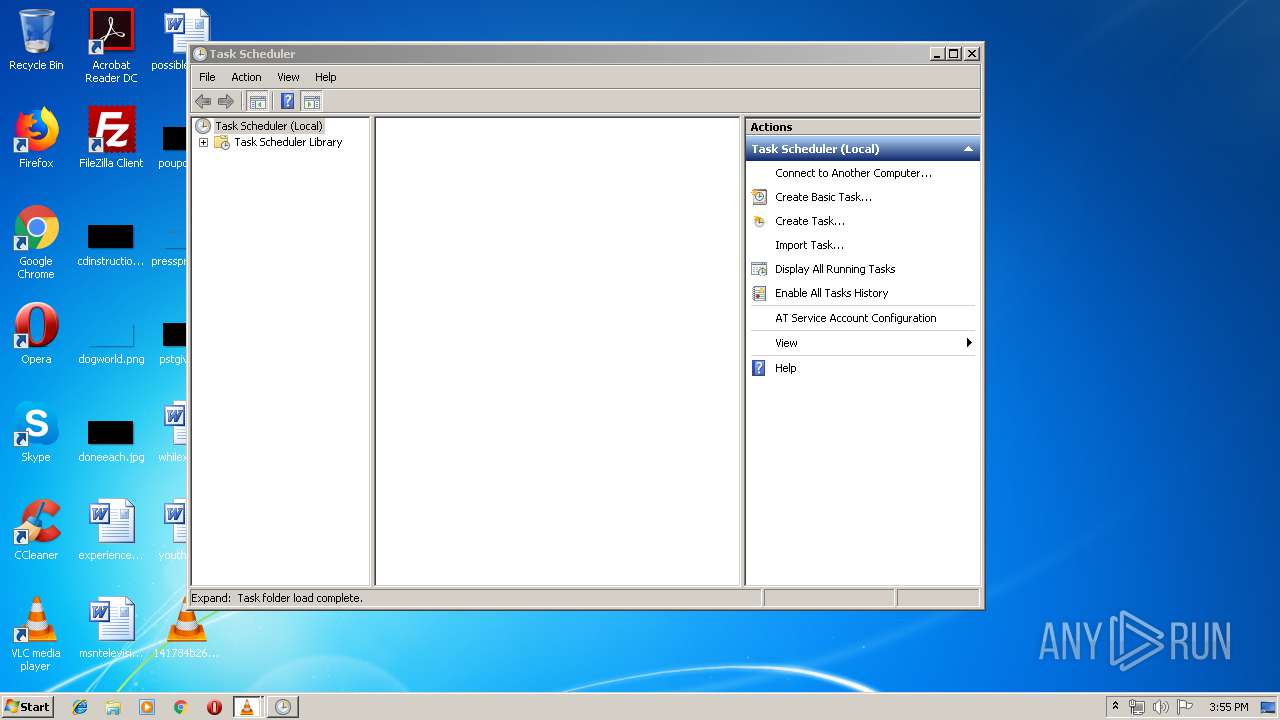Select the experience… Word document on desktop
The height and width of the screenshot is (720, 1280).
[x=111, y=530]
